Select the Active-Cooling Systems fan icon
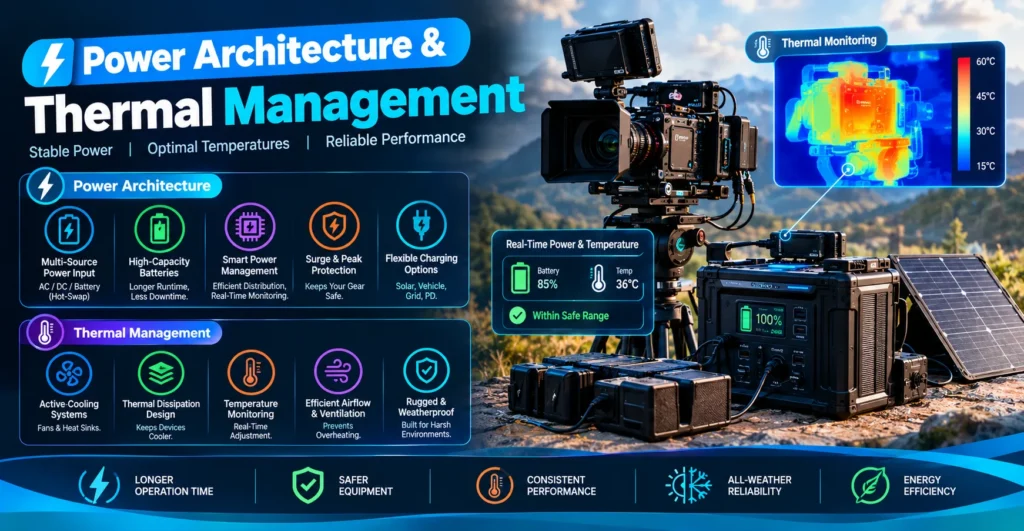 (x=69, y=374)
